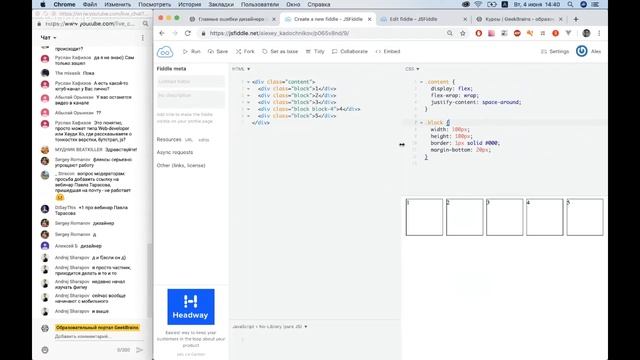Click the search icon in YouTube chat window
Screen dimensions: 640x360
click(146, 24)
